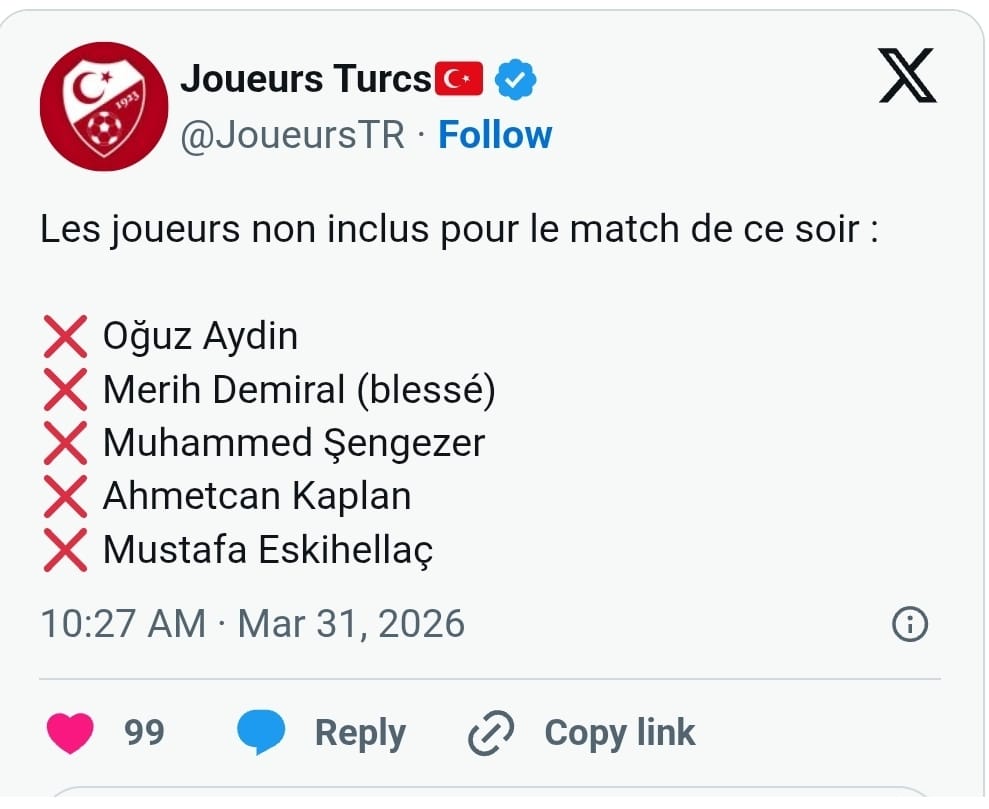The height and width of the screenshot is (809, 989).
Task: Click the red X beside Muhammed Şengezer
Action: 66,443
